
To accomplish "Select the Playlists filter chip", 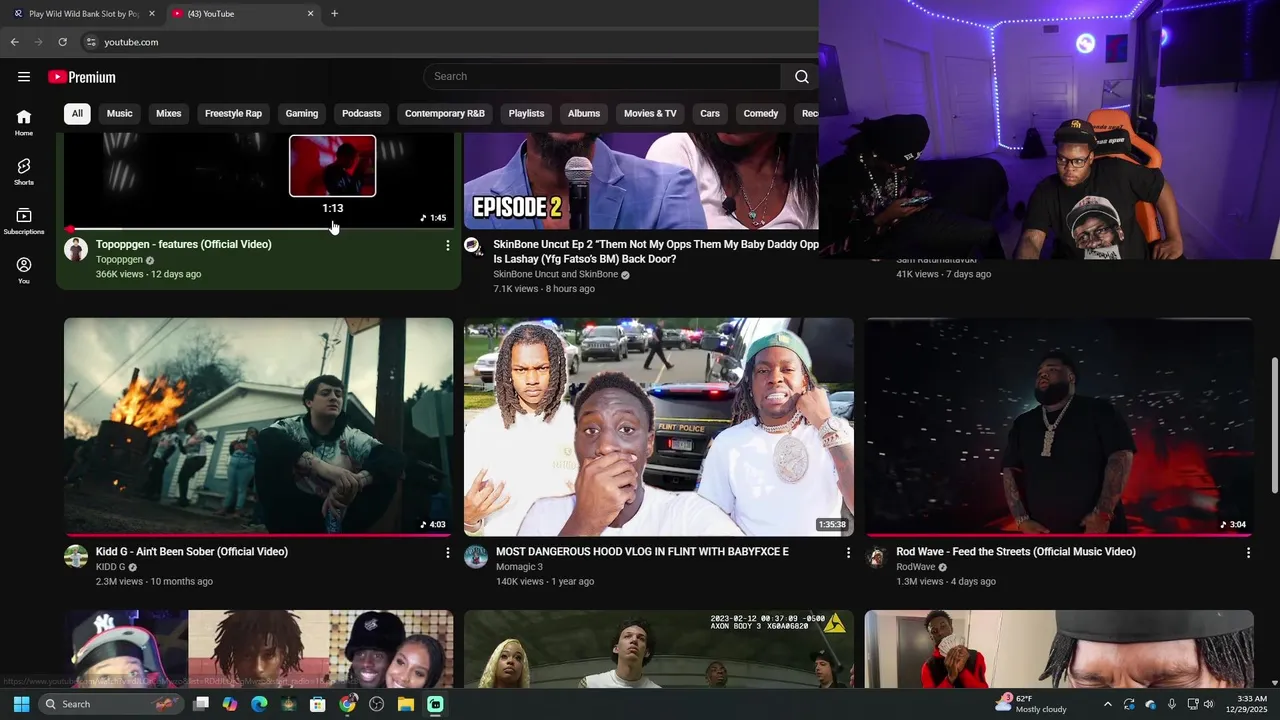I will (x=526, y=113).
